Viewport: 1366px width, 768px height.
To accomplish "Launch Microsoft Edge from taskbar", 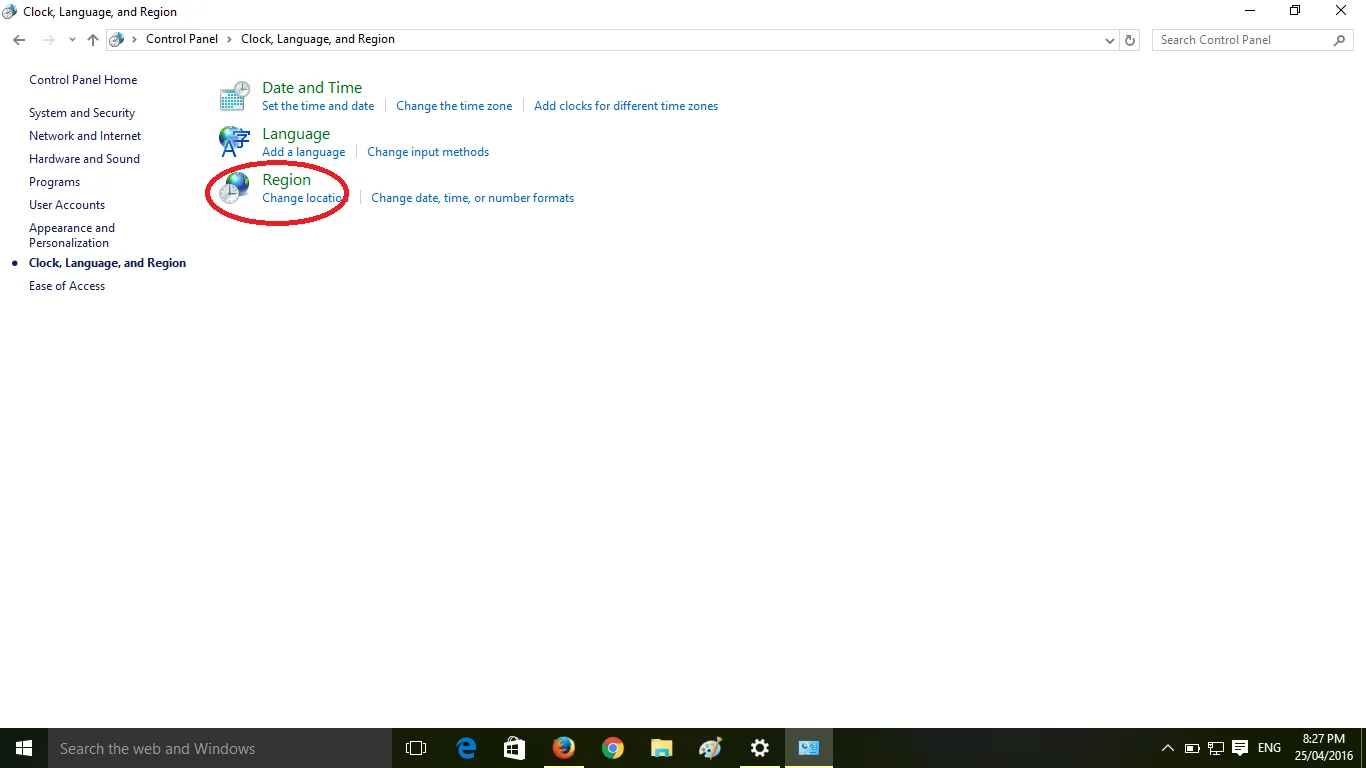I will (x=466, y=748).
